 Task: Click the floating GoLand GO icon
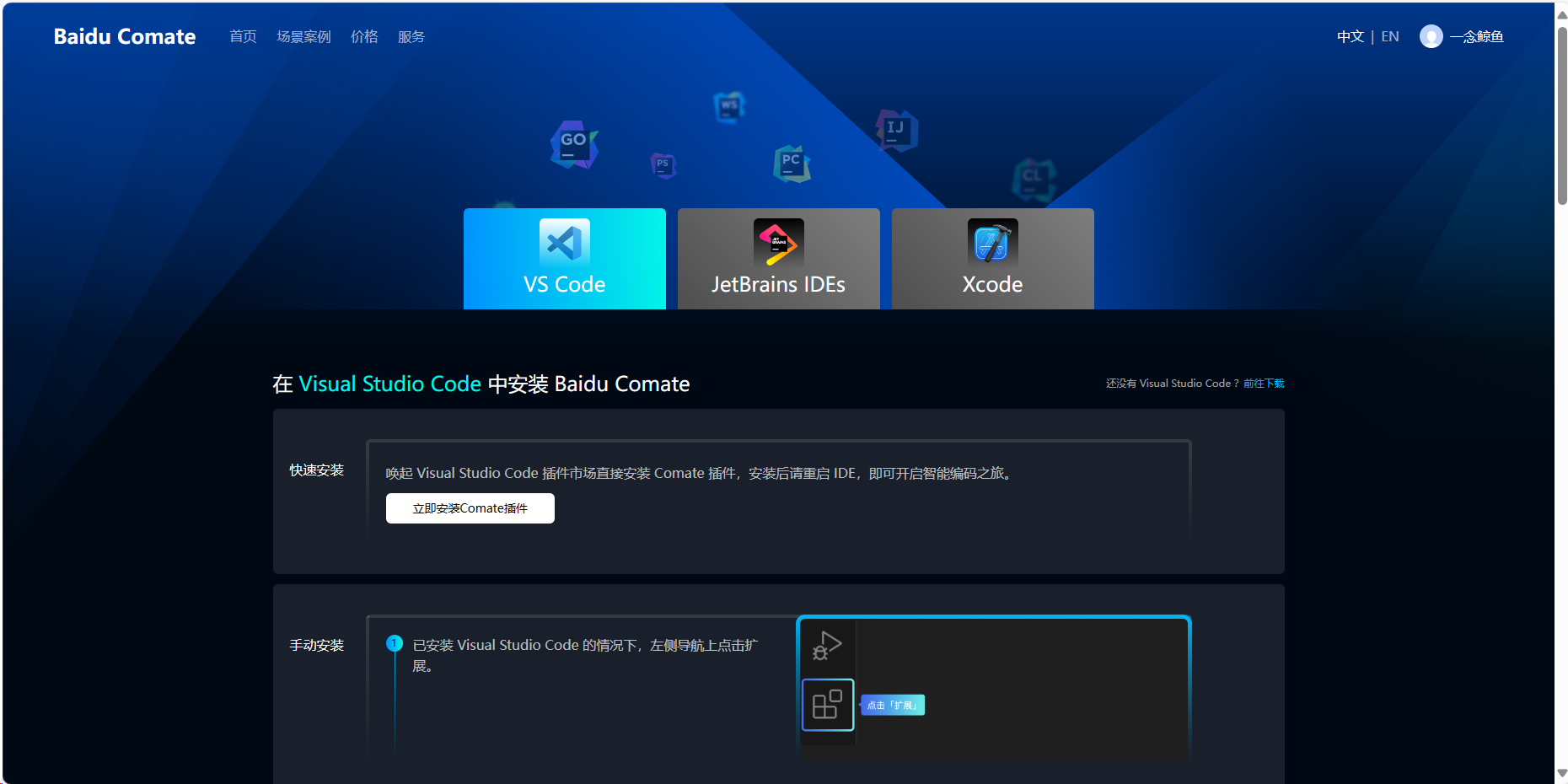[574, 144]
